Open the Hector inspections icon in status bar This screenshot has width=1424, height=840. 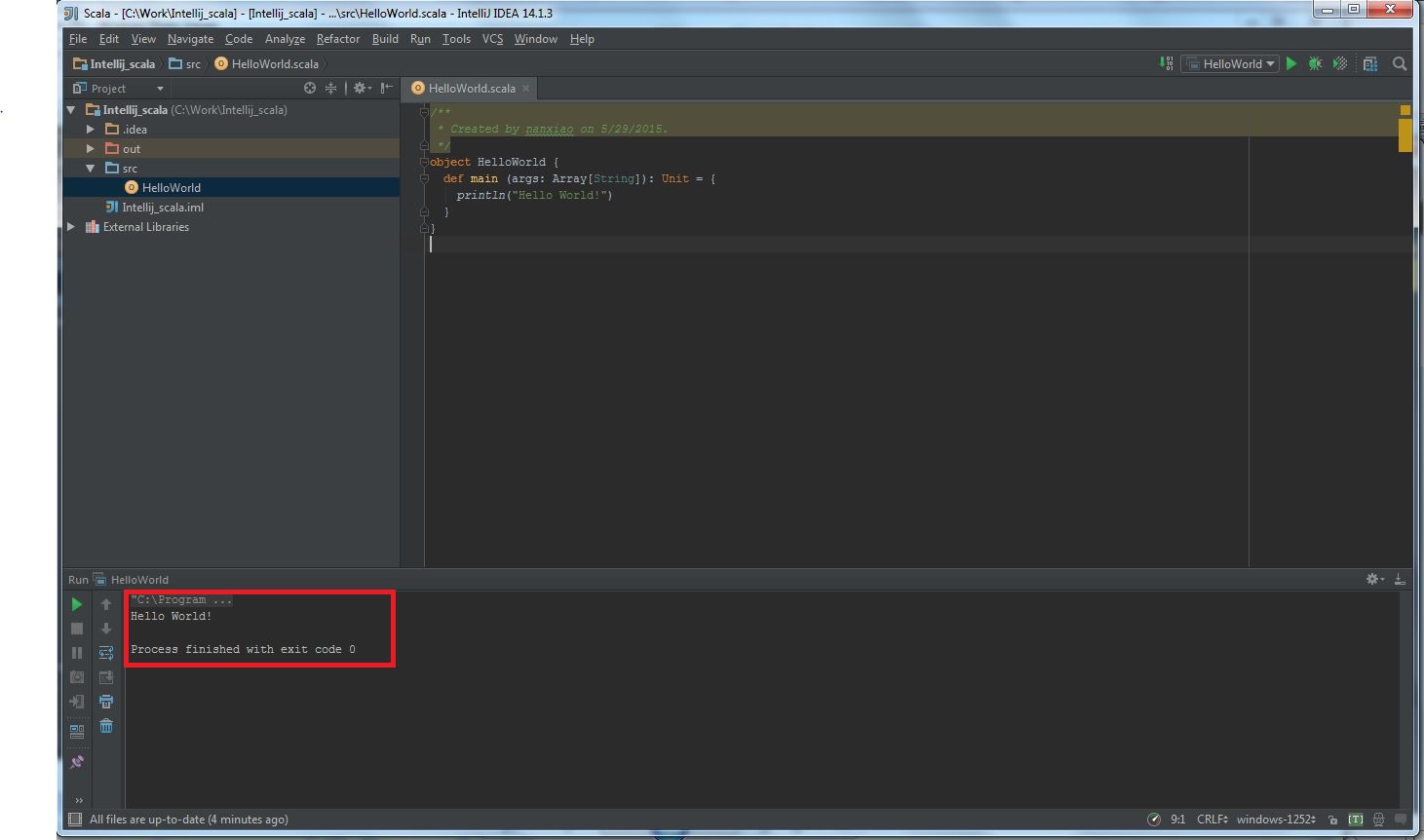coord(1378,820)
